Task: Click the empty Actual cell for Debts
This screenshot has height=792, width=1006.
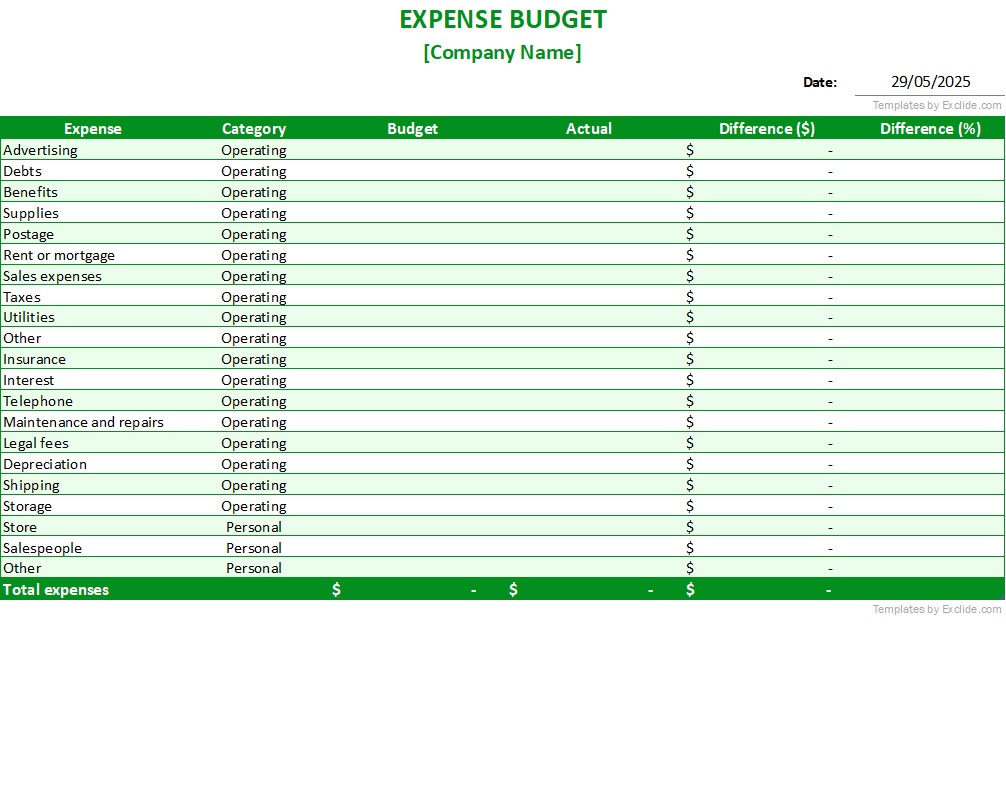Action: 589,171
